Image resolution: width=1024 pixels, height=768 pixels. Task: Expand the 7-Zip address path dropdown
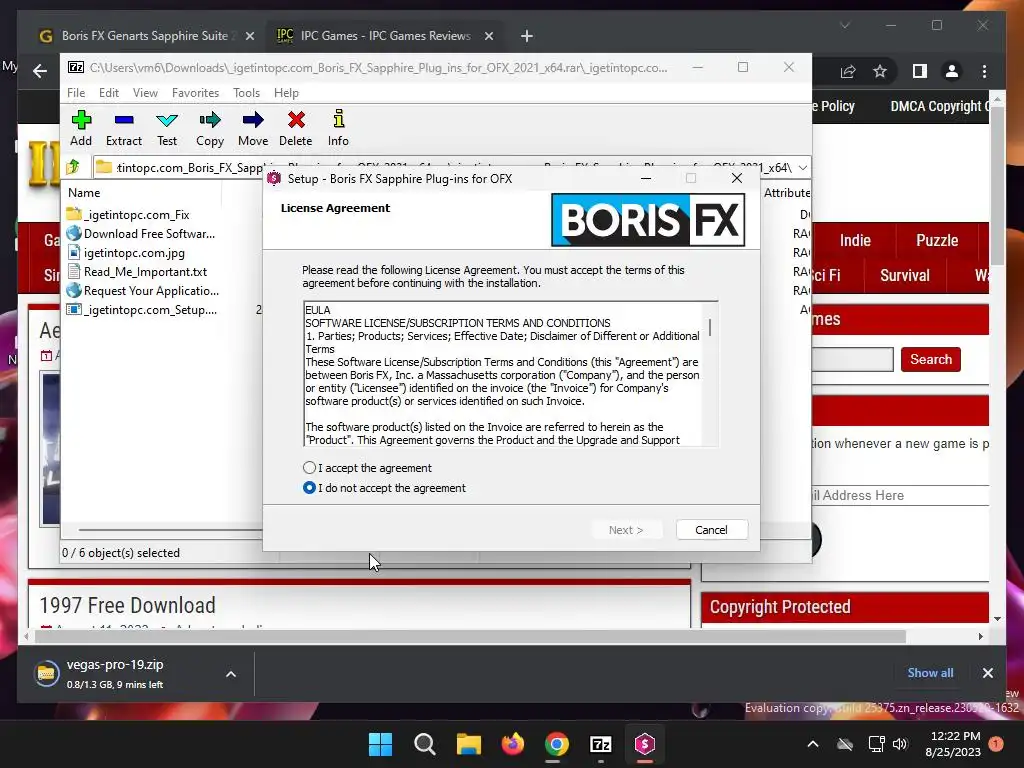[803, 168]
